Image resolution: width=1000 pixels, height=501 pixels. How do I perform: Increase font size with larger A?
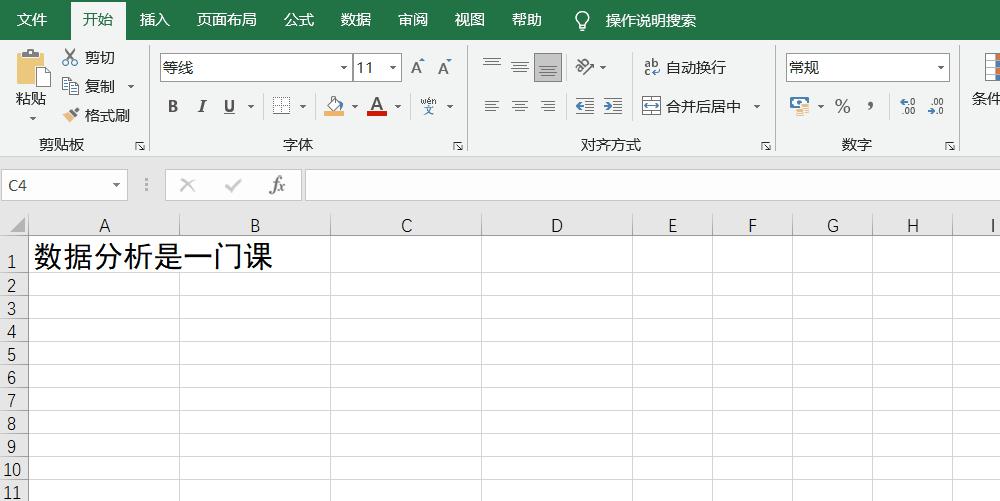(417, 67)
